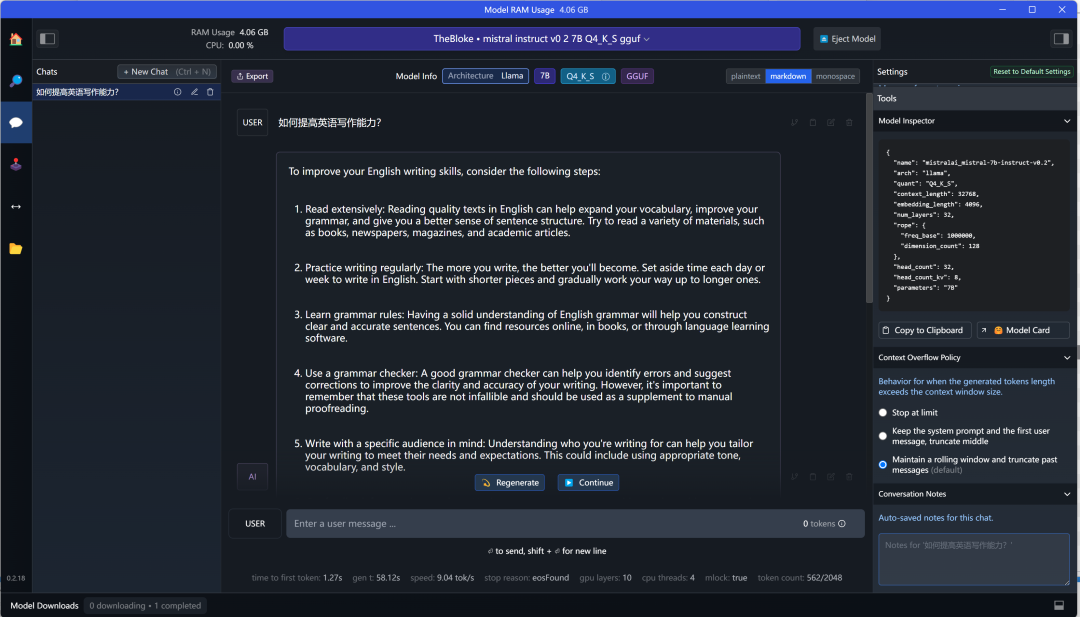Collapse the Context Overflow Policy section
The image size is (1080, 617).
click(1067, 357)
